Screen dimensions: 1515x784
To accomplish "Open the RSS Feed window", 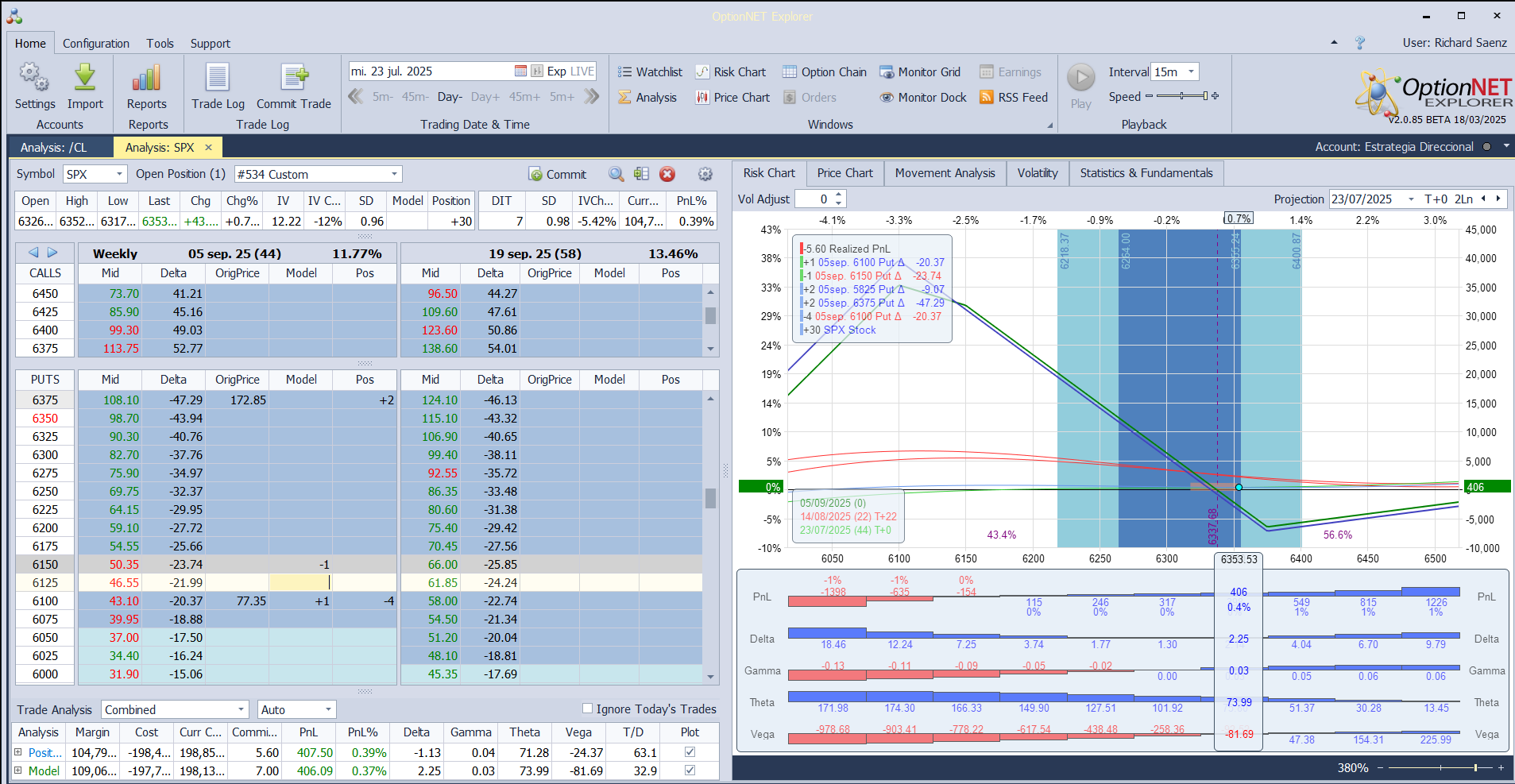I will 1013,98.
